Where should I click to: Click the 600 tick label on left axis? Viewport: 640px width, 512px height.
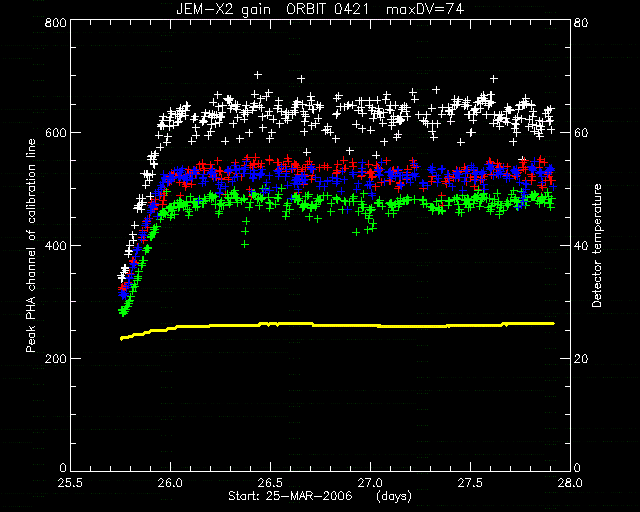(x=56, y=133)
